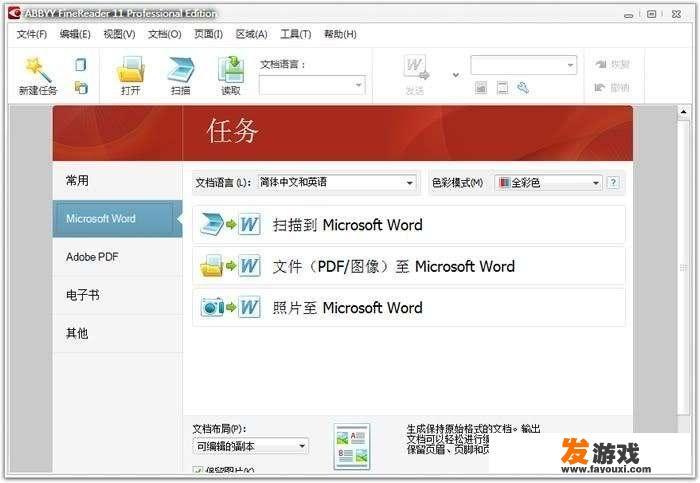Open the 简体中文和英语 language dropdown
This screenshot has height=483, width=700.
coord(337,183)
